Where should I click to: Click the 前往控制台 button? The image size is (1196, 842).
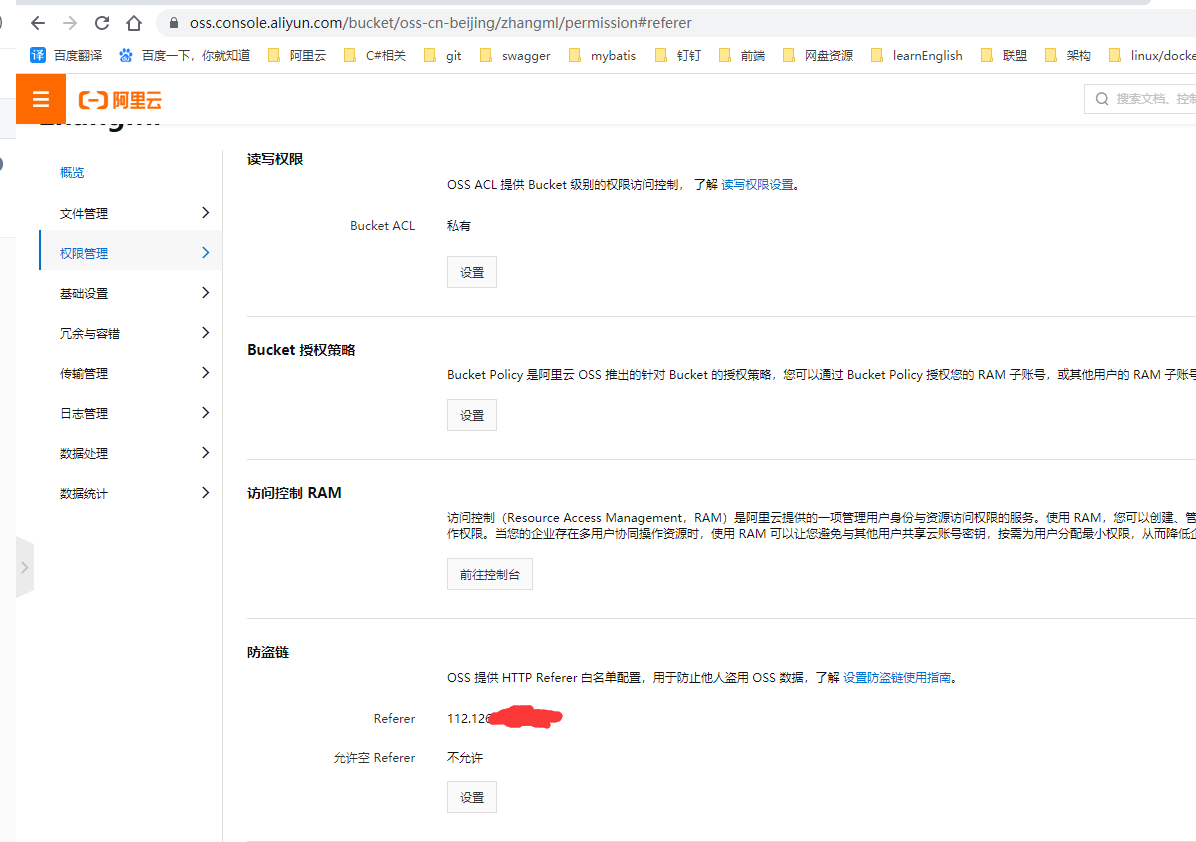[x=489, y=573]
